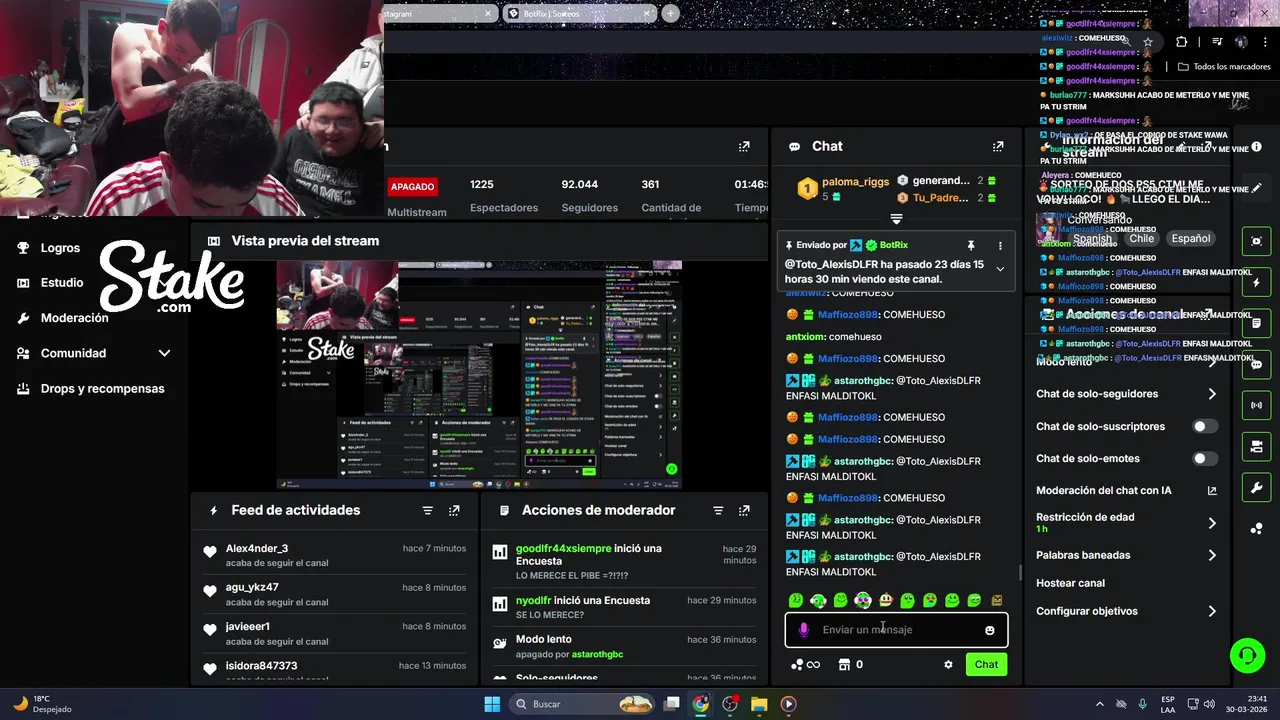Screen dimensions: 1280x720
Task: Click the stream info circle icon
Action: (x=1256, y=146)
